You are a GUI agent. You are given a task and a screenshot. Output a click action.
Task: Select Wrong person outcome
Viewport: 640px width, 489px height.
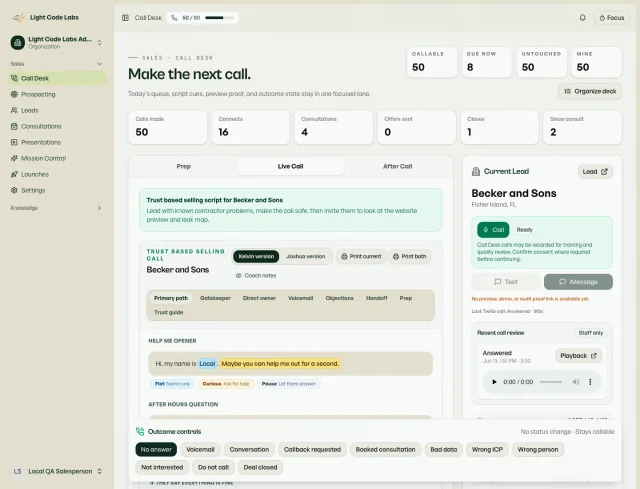pyautogui.click(x=538, y=449)
